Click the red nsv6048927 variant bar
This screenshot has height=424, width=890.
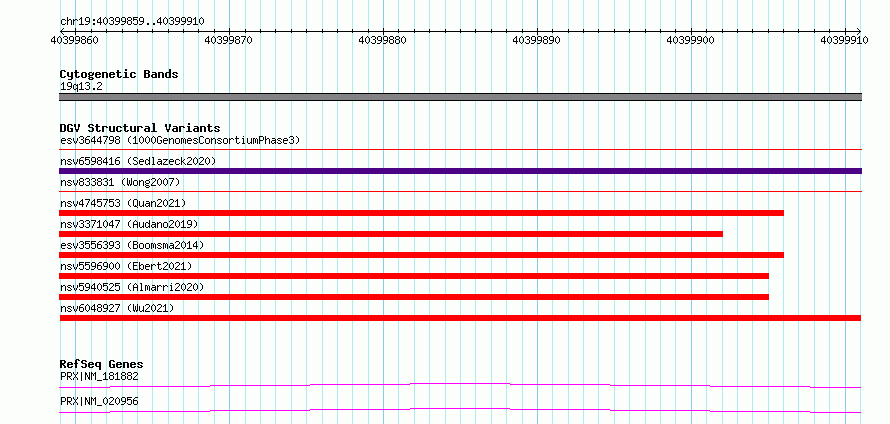460,318
